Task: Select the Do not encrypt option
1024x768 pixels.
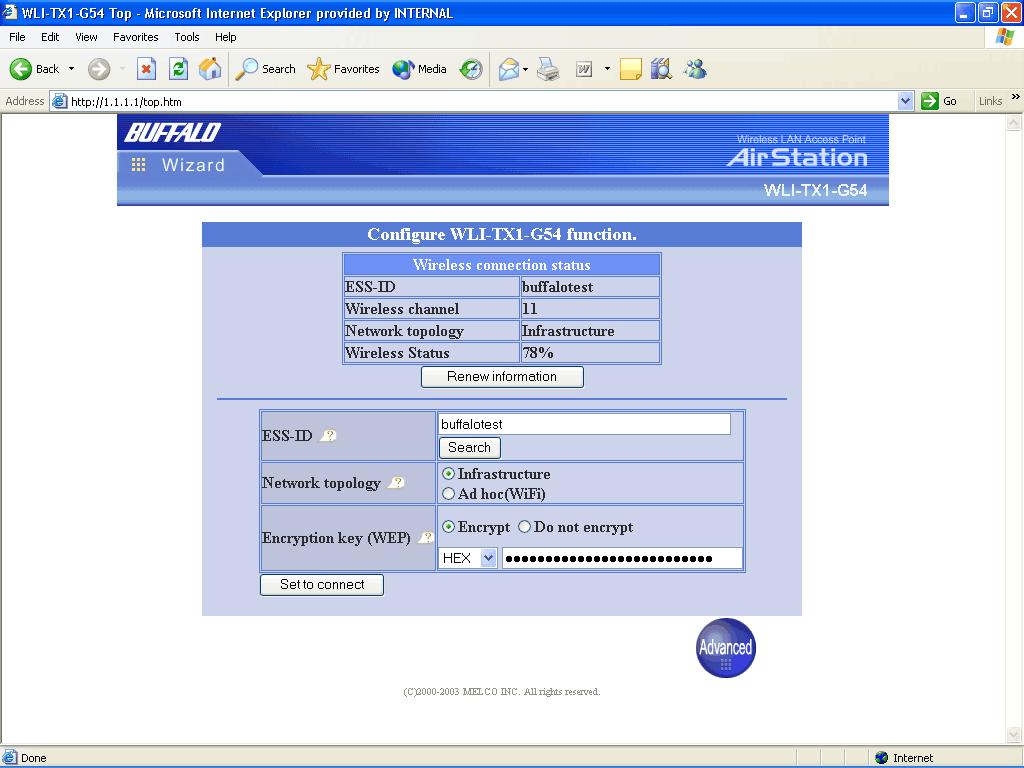Action: point(524,526)
